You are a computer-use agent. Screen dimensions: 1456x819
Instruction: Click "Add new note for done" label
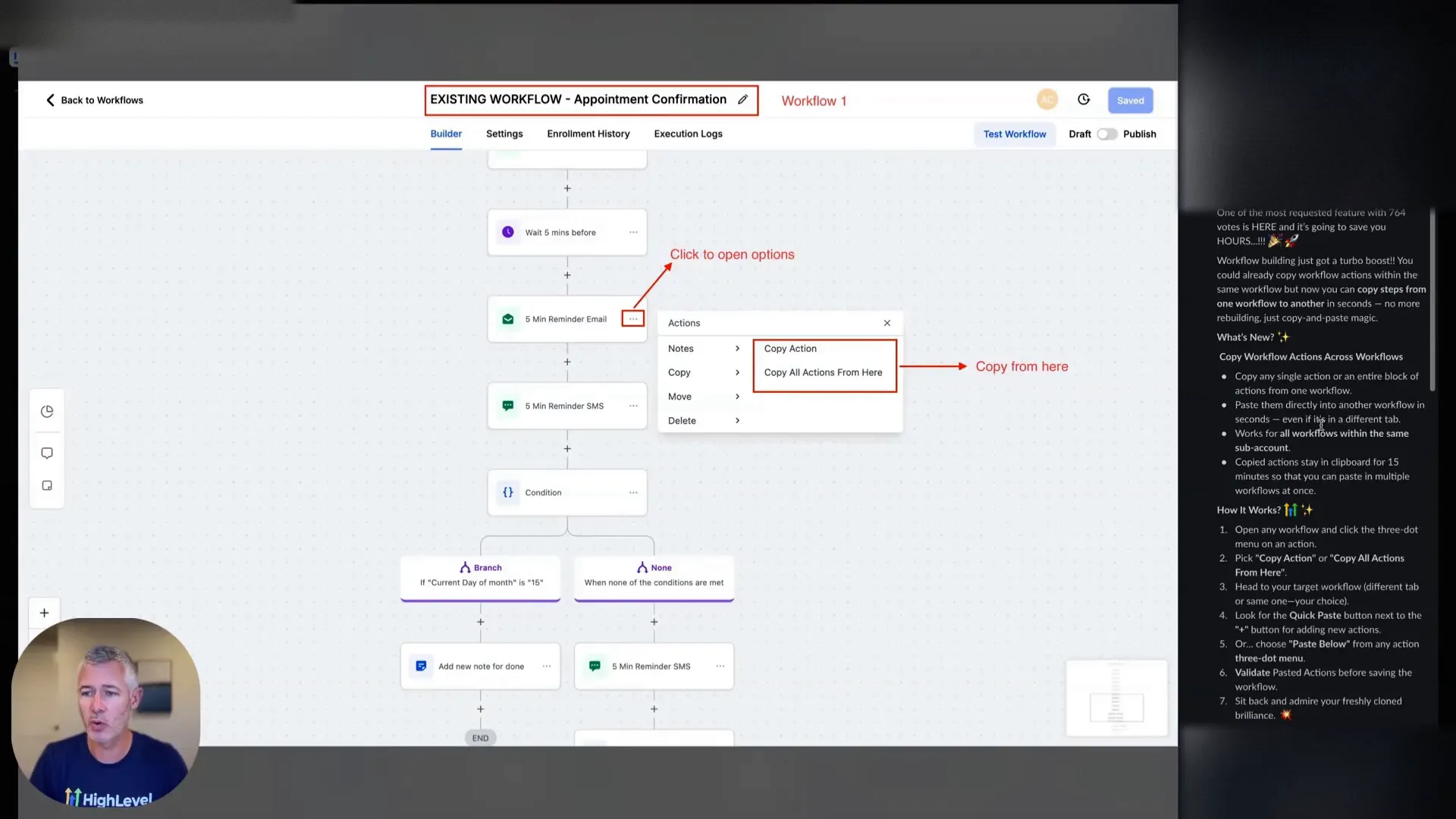coord(481,667)
